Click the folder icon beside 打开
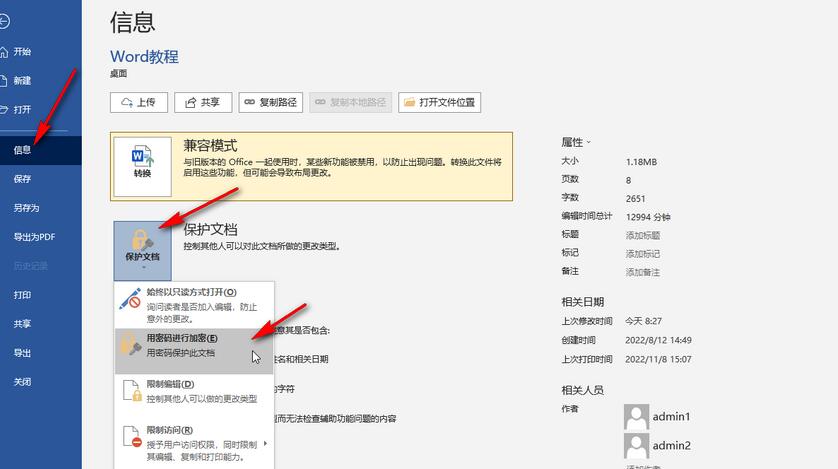The height and width of the screenshot is (469, 838). [4, 110]
